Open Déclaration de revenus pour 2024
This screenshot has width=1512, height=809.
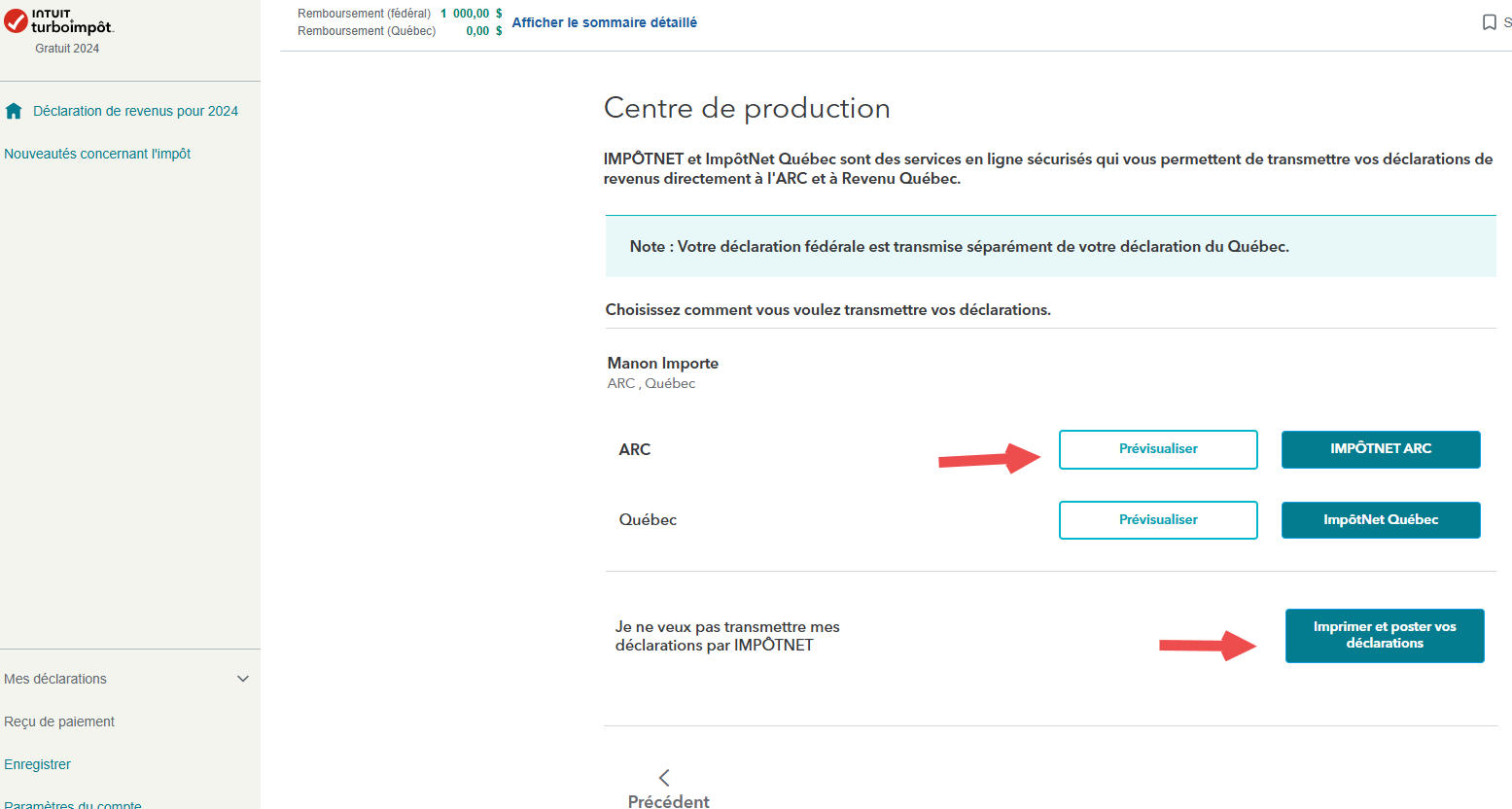pyautogui.click(x=135, y=111)
